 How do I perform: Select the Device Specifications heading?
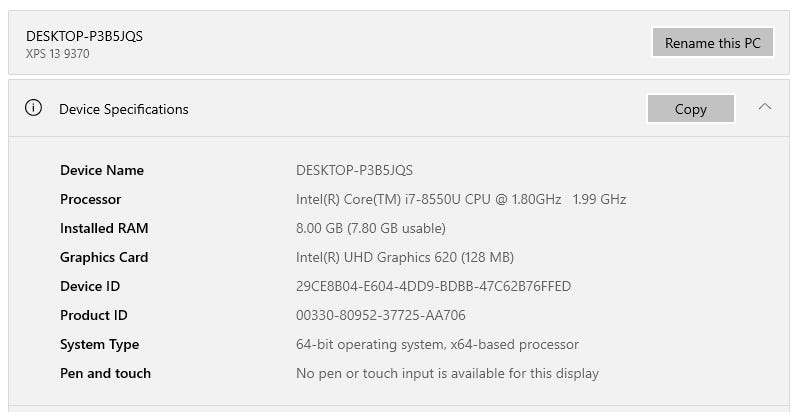coord(124,109)
